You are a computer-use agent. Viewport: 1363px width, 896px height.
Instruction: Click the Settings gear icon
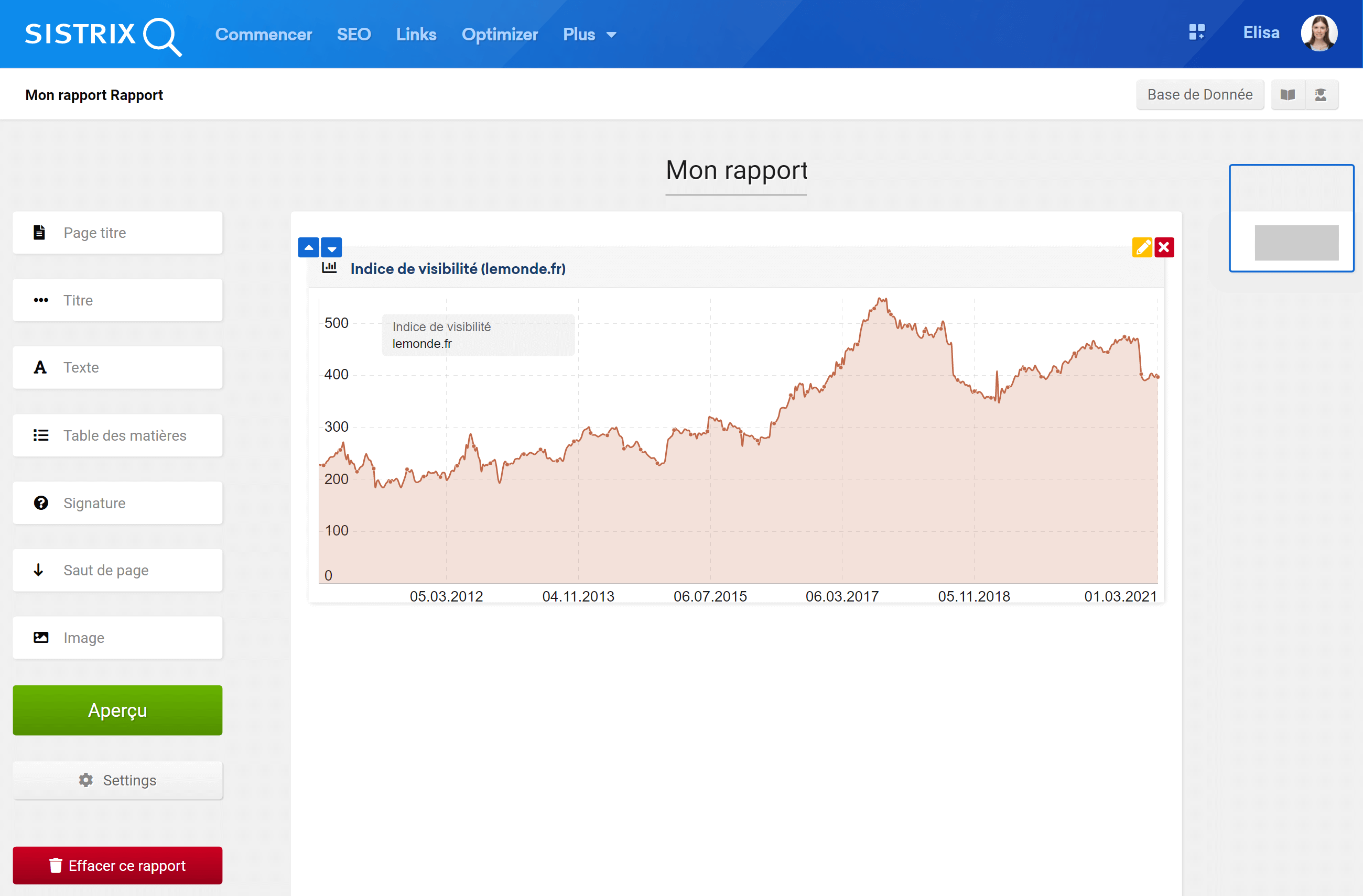click(86, 780)
